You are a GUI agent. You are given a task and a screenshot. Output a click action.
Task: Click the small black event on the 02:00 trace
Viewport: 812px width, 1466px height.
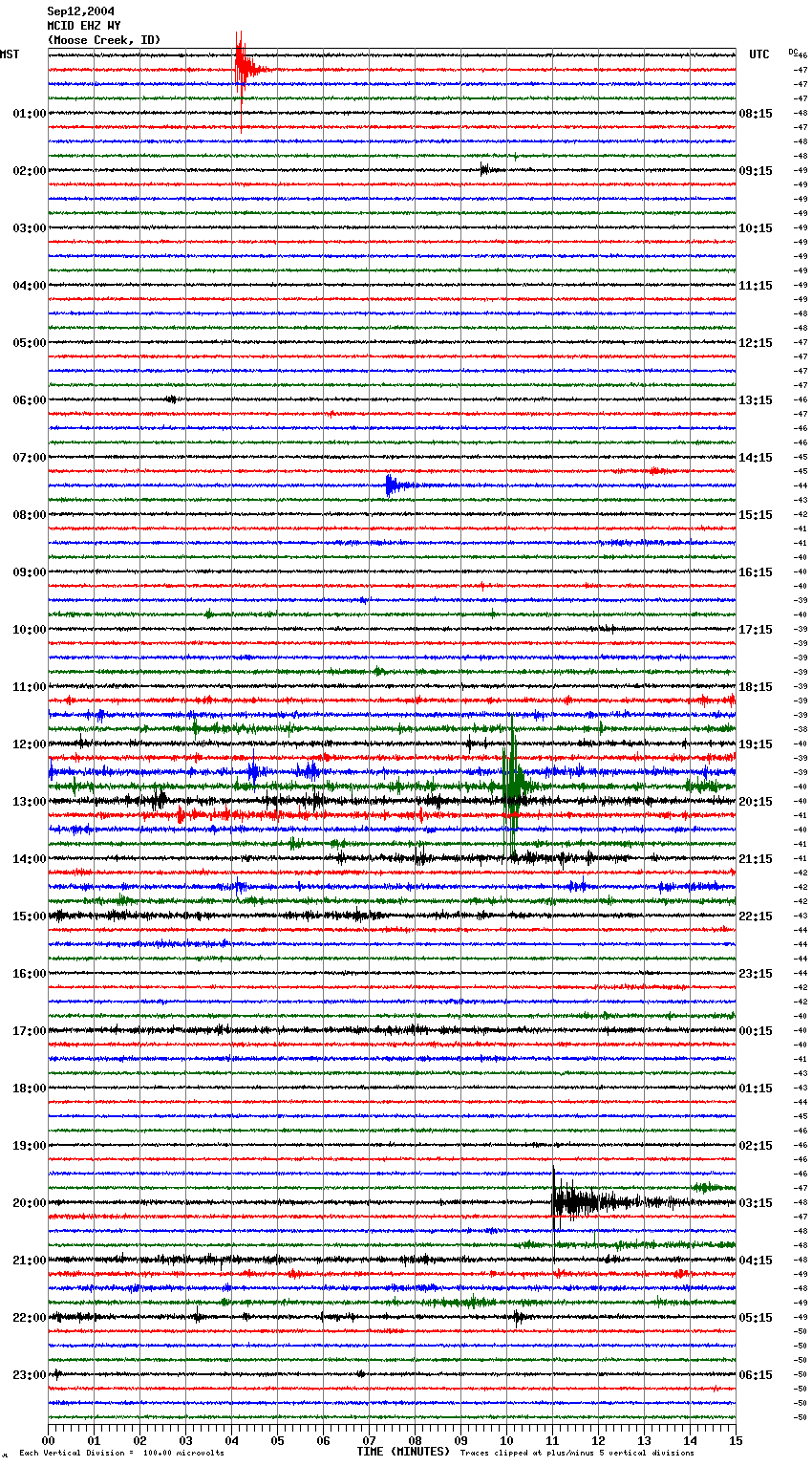[x=487, y=170]
